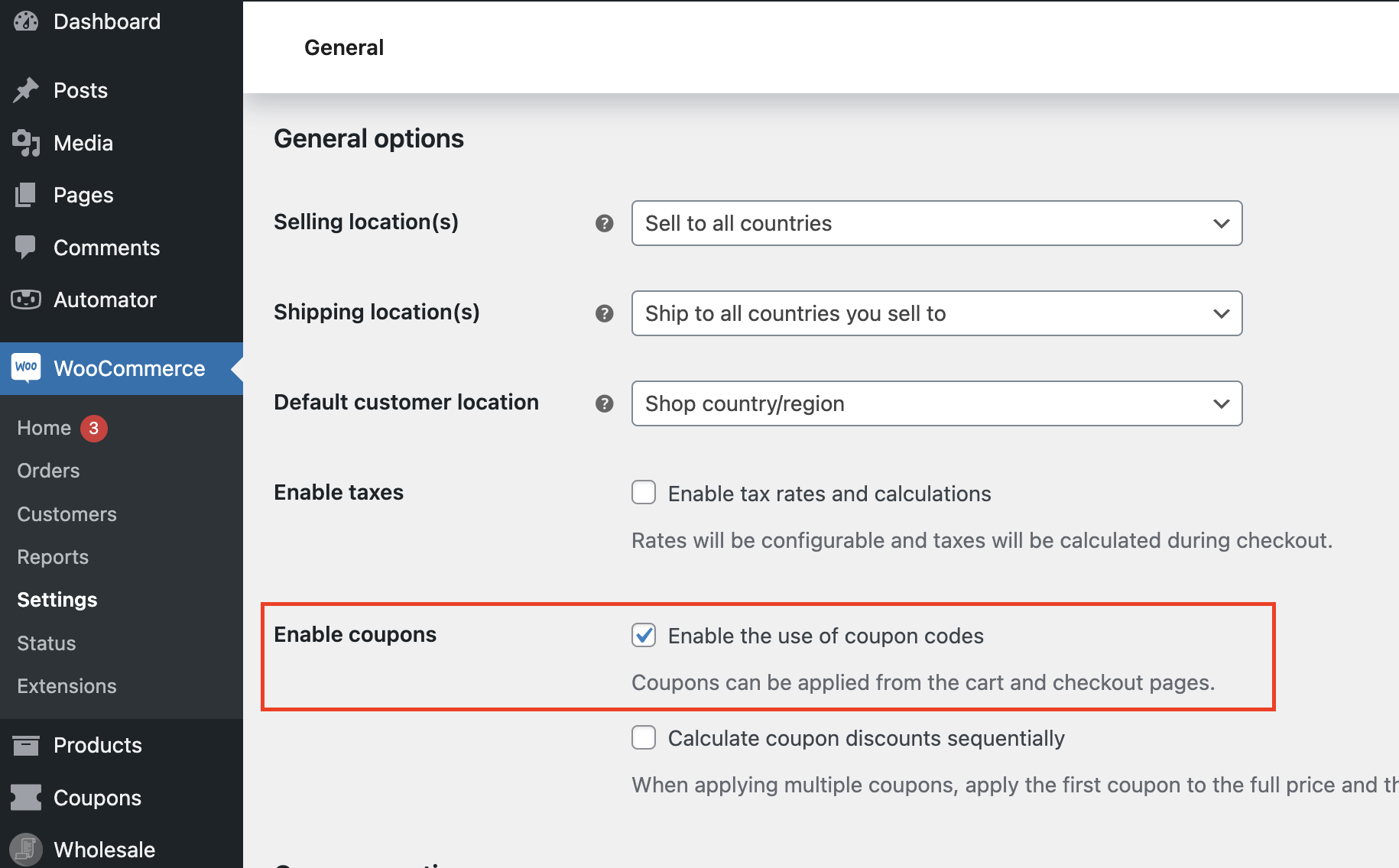Open Orders in the WooCommerce submenu
This screenshot has width=1399, height=868.
coord(48,471)
